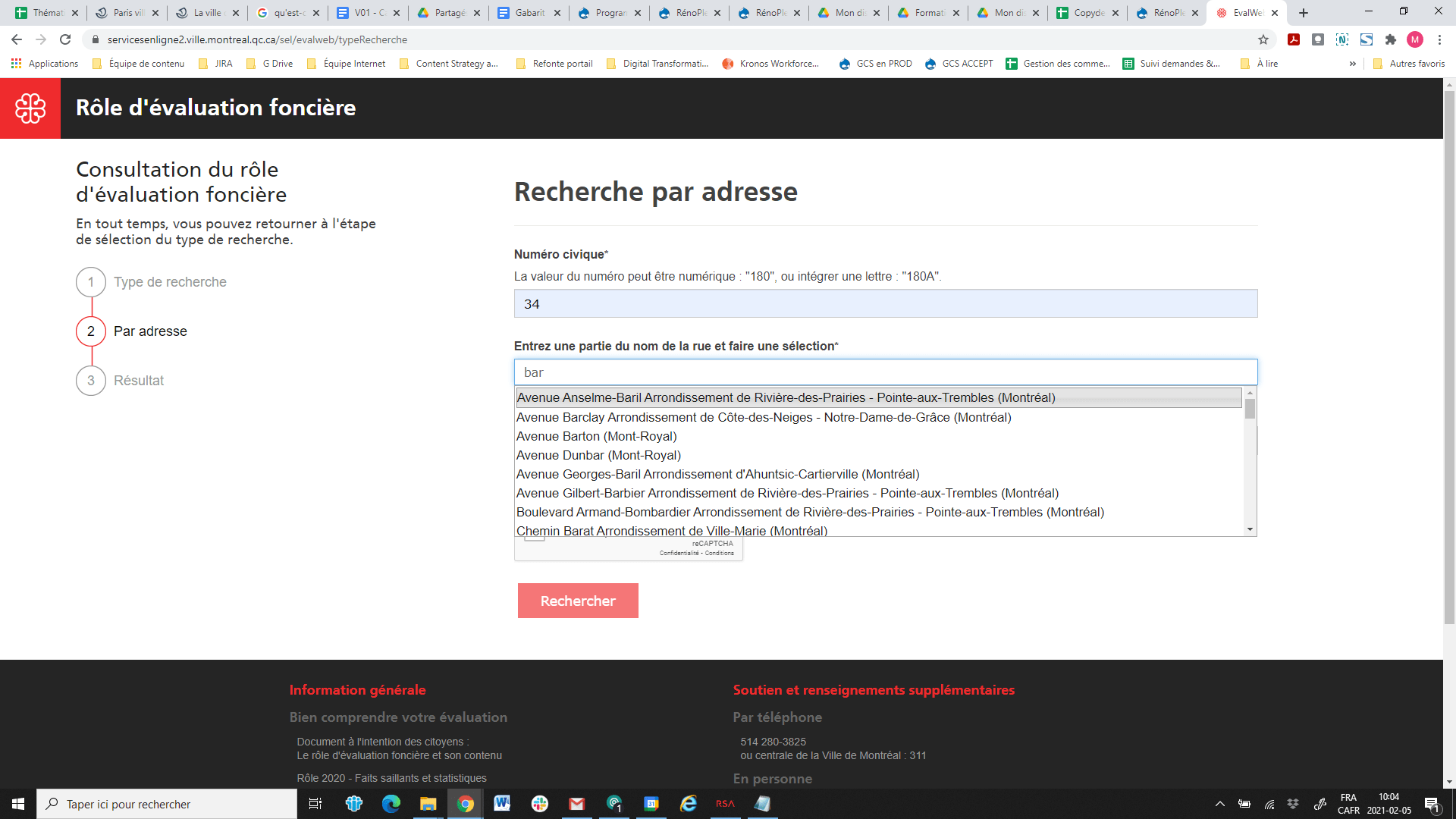Select Boulevard Armand-Bombardier suggestion
The width and height of the screenshot is (1456, 819).
[x=878, y=512]
